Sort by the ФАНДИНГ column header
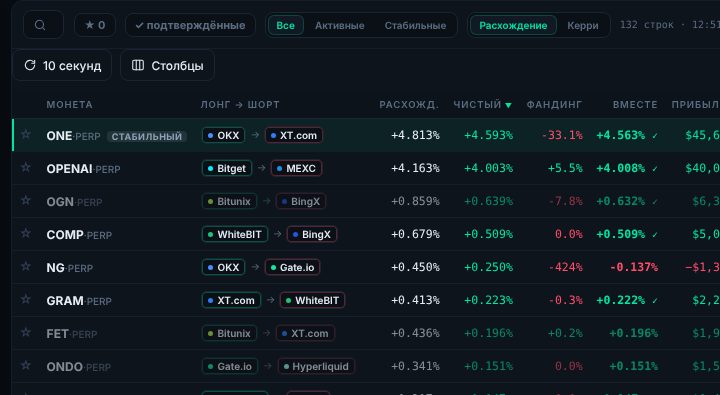The height and width of the screenshot is (395, 720). click(554, 105)
